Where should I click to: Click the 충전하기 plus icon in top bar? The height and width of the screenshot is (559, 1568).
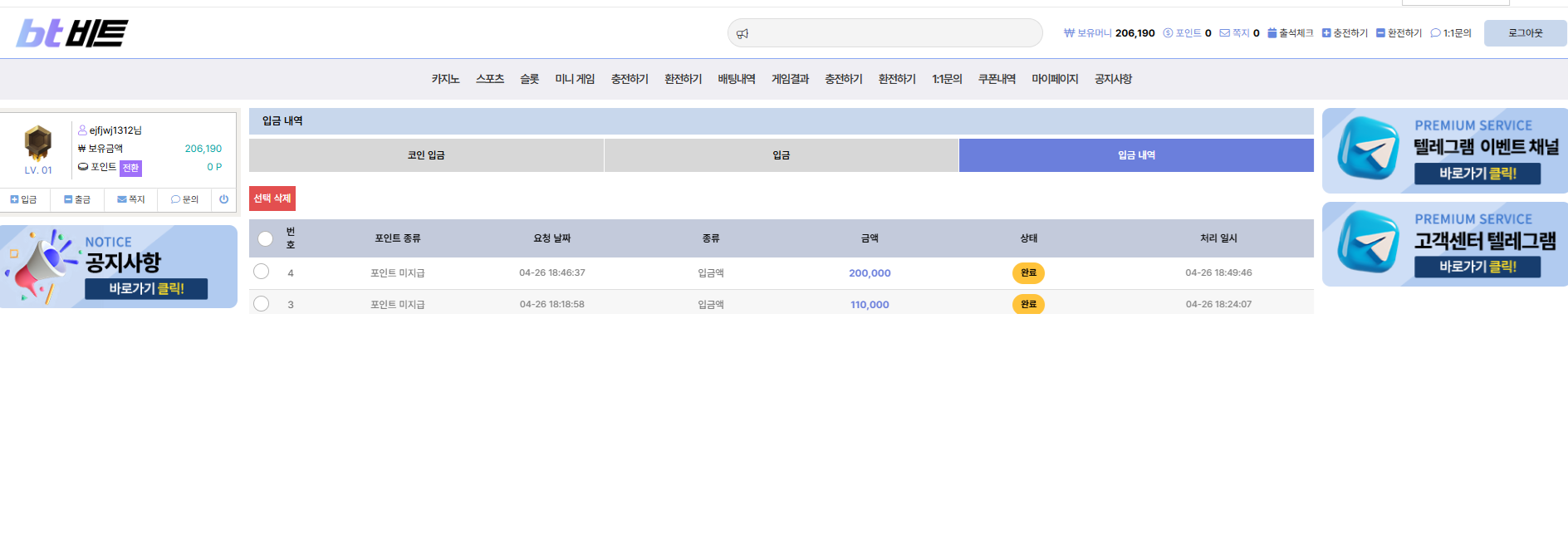1326,33
